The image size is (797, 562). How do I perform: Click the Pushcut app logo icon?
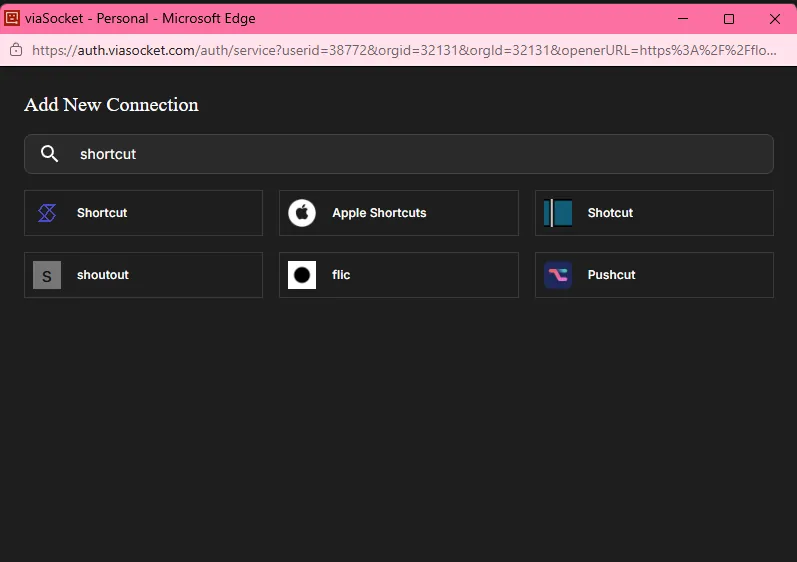[x=558, y=275]
